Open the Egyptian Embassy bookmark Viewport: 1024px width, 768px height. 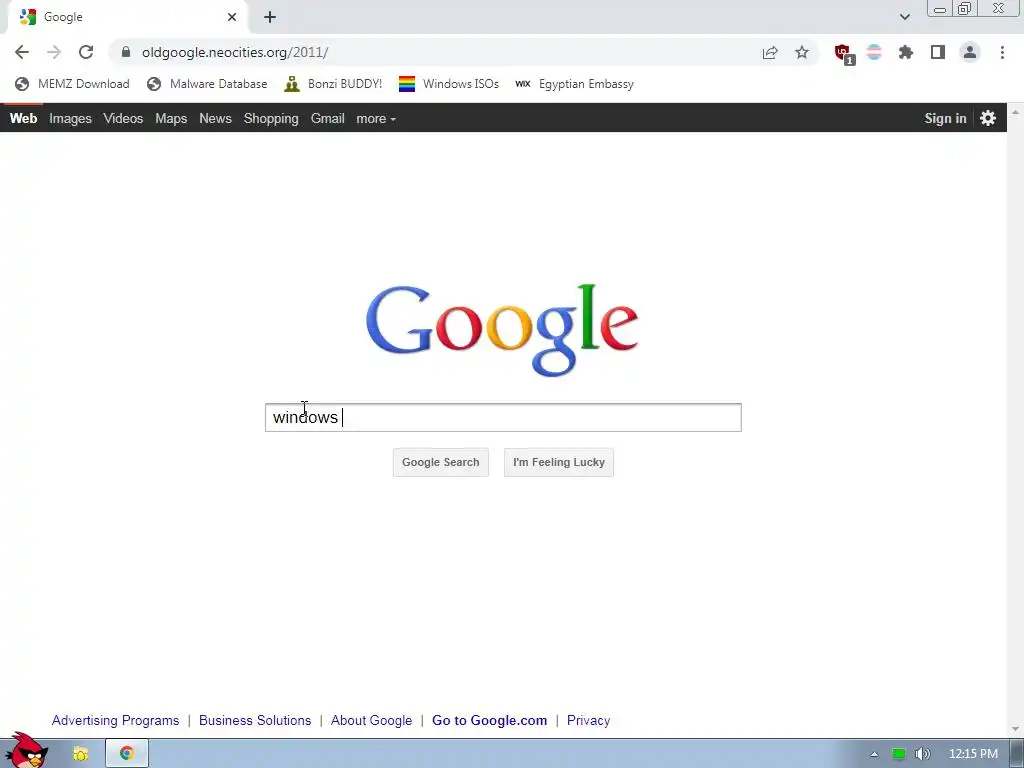[x=575, y=84]
